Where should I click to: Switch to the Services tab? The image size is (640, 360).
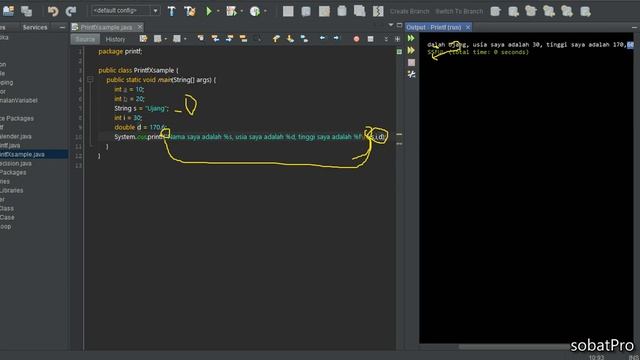pyautogui.click(x=35, y=27)
